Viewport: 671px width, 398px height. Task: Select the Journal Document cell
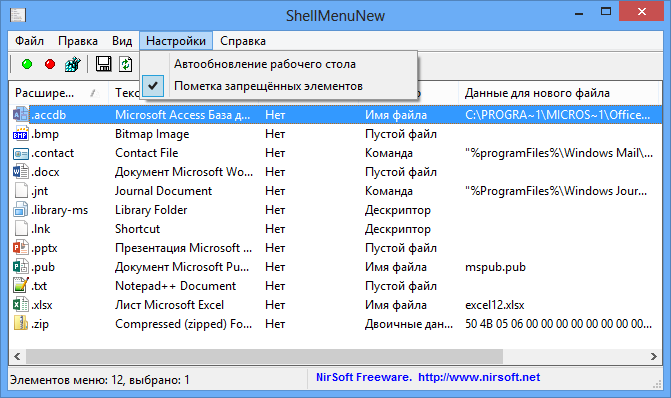[x=163, y=191]
